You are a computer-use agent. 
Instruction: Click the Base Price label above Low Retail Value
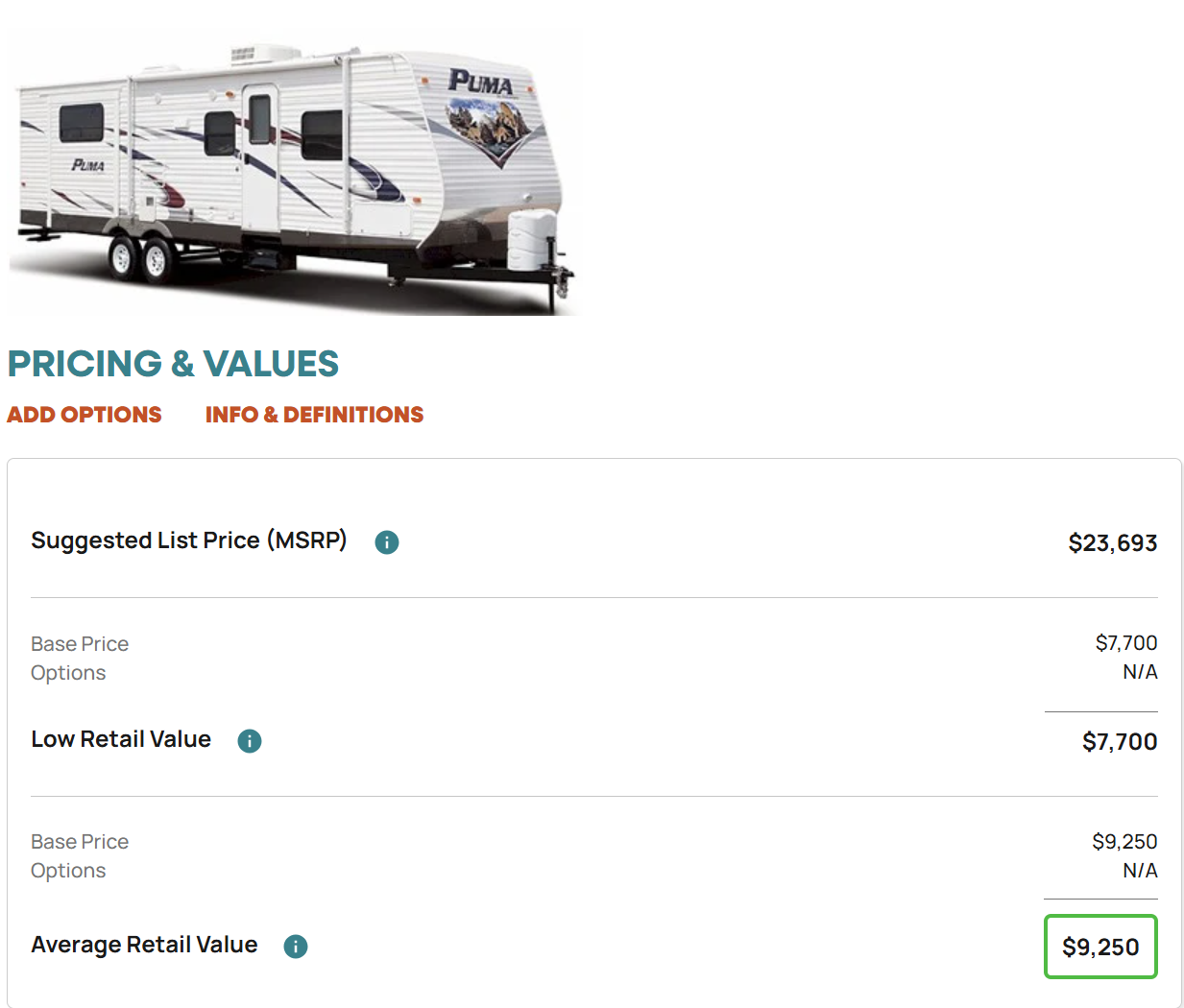(x=80, y=644)
